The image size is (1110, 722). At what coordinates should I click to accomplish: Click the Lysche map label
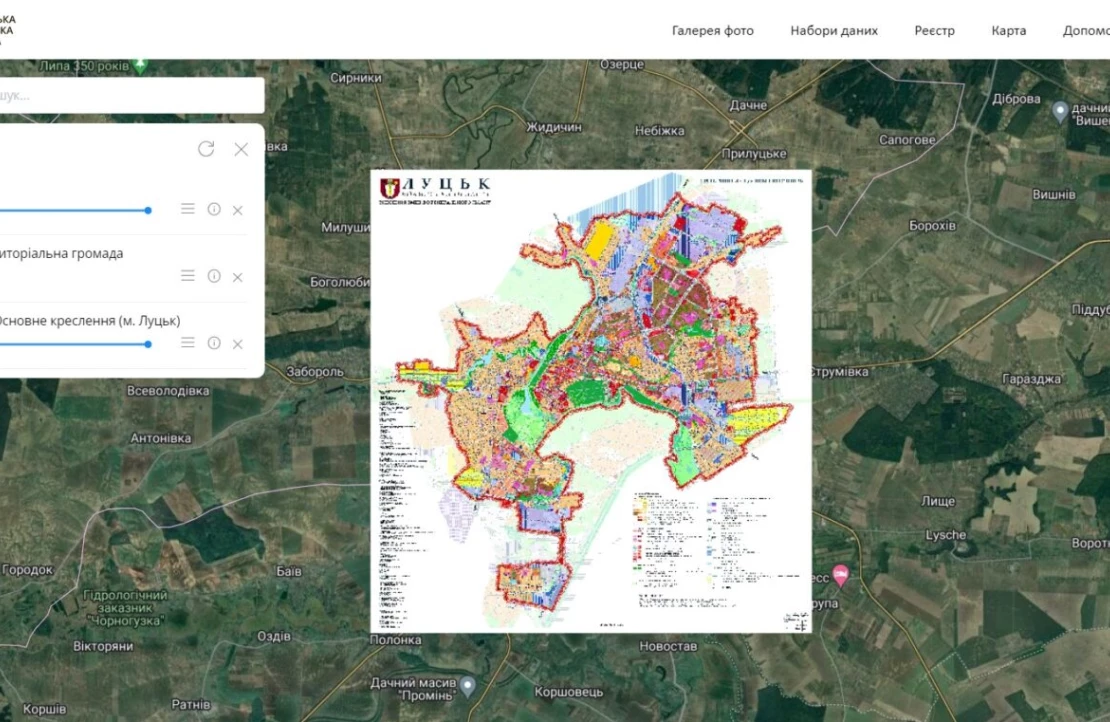[x=946, y=535]
